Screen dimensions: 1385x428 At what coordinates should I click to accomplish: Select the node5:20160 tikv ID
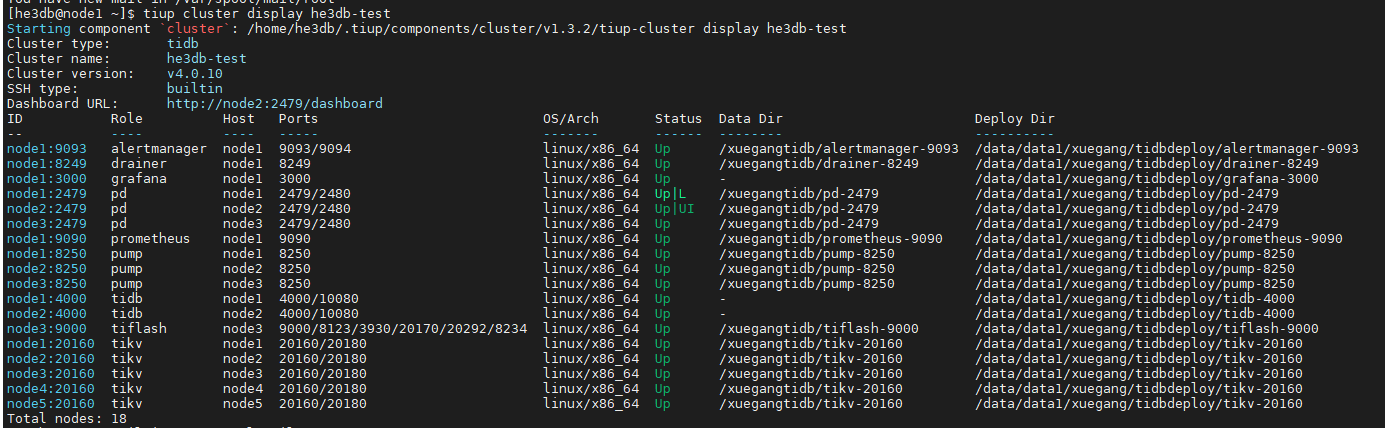pyautogui.click(x=50, y=404)
